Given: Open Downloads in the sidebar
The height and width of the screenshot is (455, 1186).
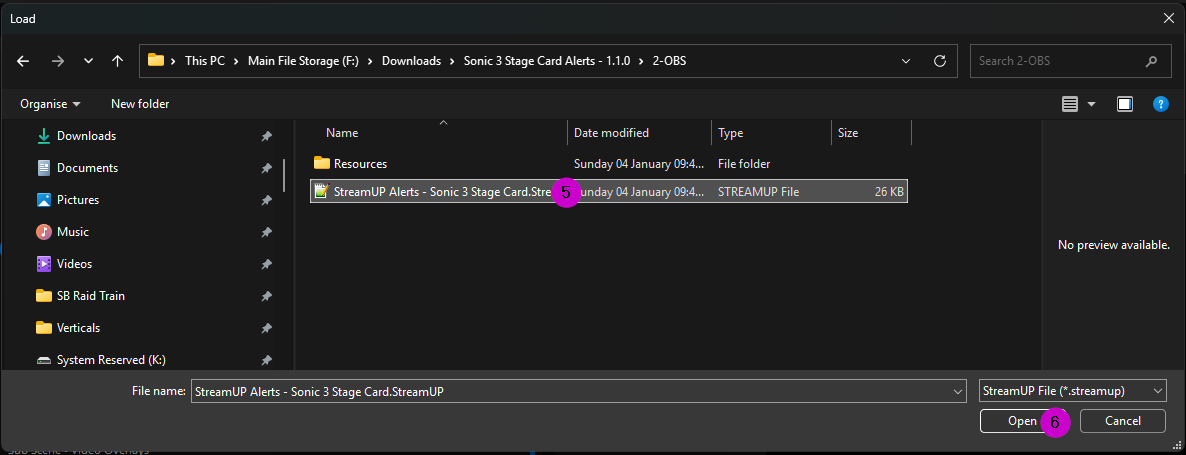Looking at the screenshot, I should [x=86, y=136].
